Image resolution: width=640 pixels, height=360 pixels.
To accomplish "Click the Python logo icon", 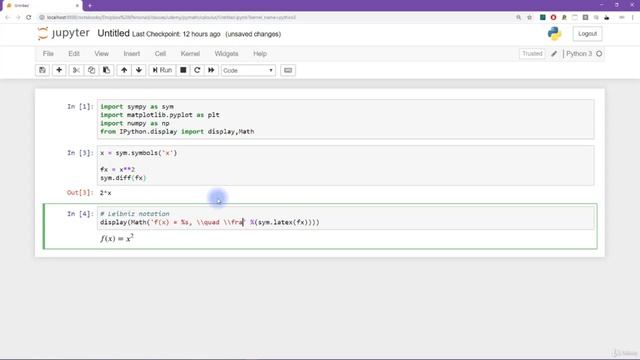I will click(554, 34).
